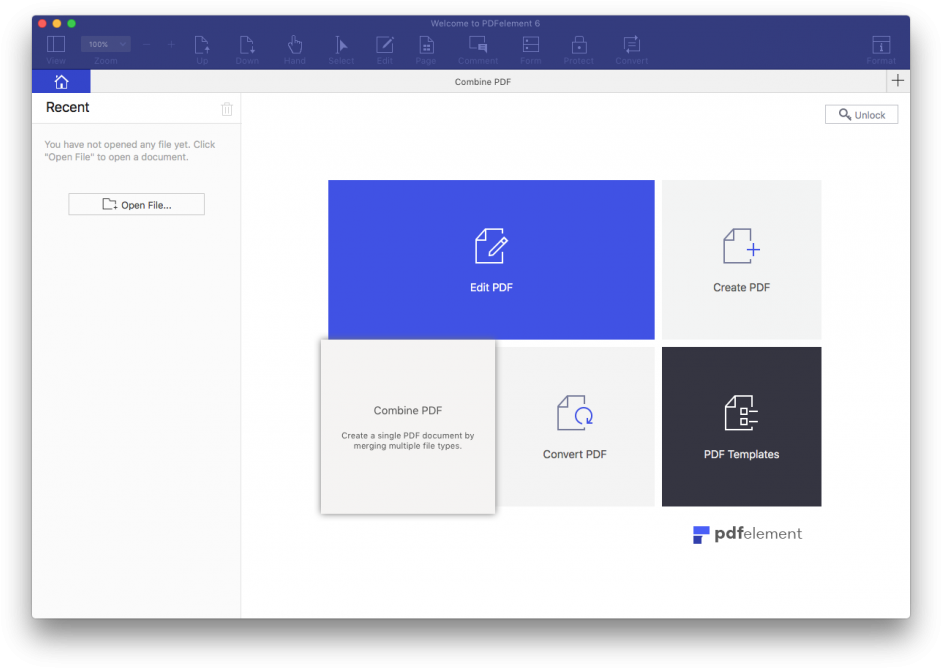Click the View icon on the toolbar
The height and width of the screenshot is (668, 941).
pos(55,46)
